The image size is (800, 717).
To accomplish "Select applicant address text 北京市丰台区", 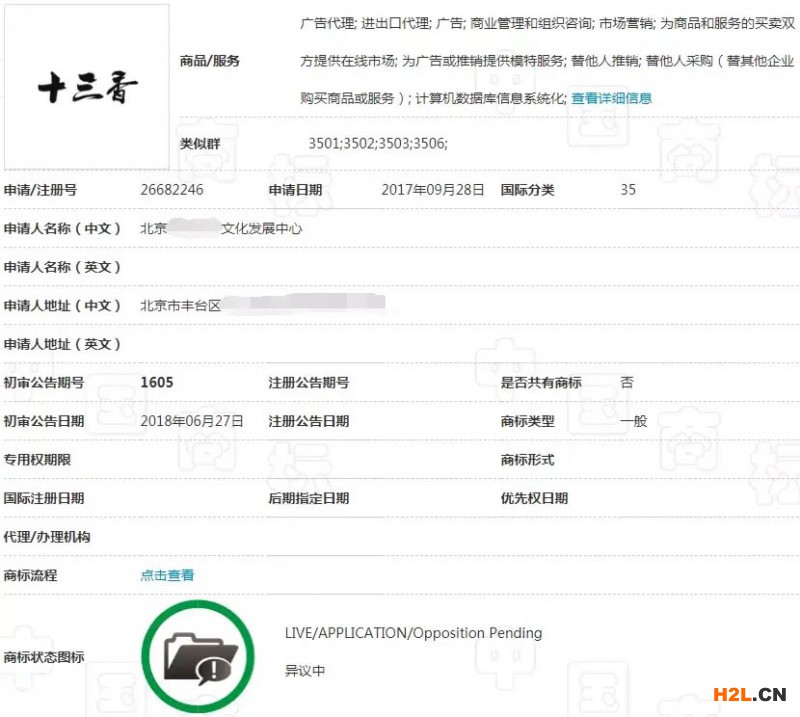I will coord(180,305).
